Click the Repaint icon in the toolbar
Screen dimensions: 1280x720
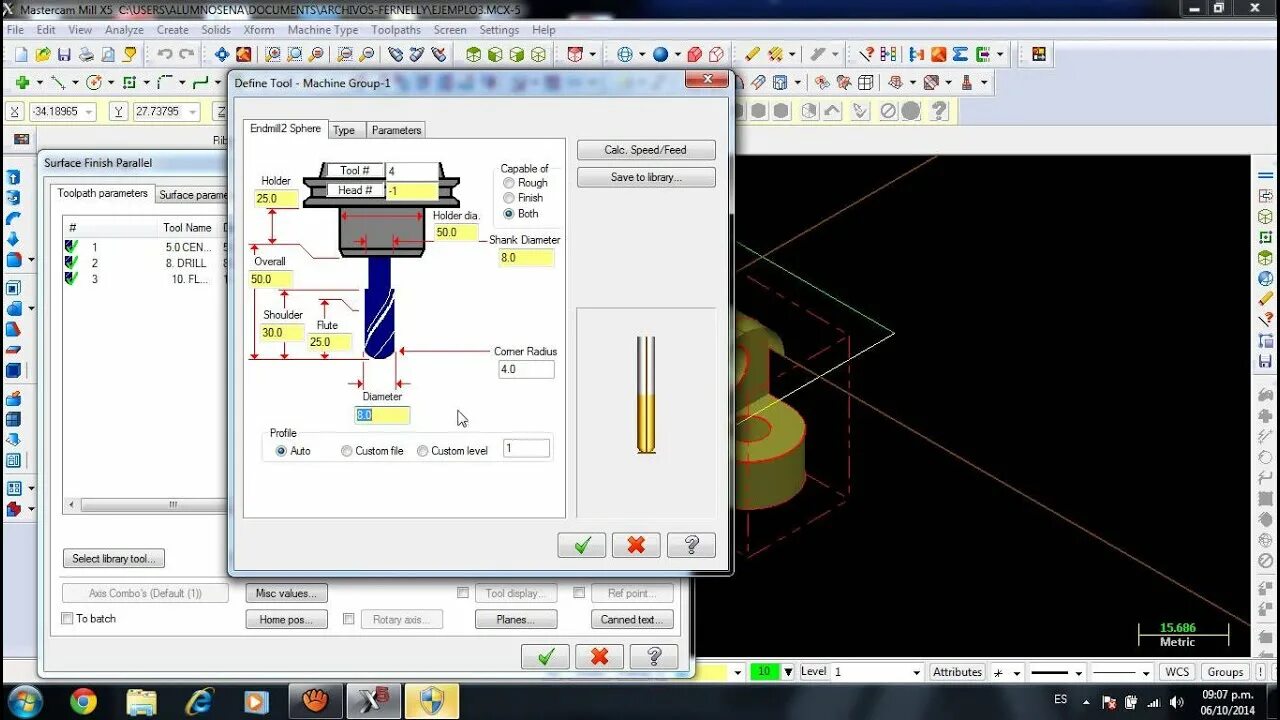(244, 54)
